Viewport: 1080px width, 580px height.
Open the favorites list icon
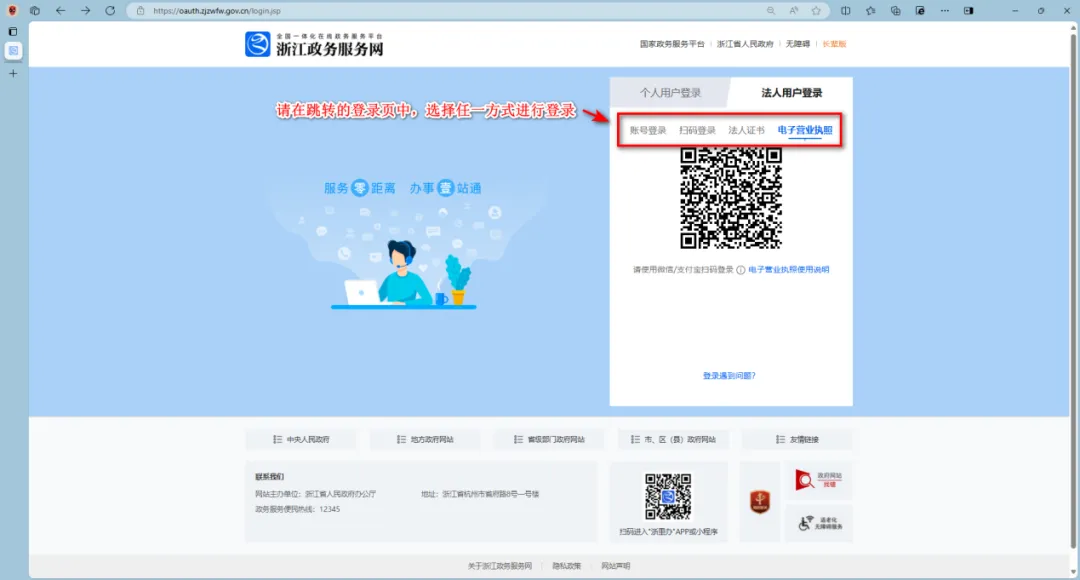pos(871,11)
